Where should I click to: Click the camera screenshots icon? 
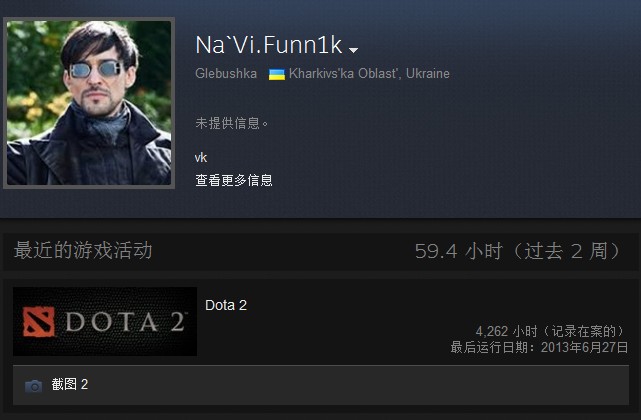pyautogui.click(x=34, y=385)
